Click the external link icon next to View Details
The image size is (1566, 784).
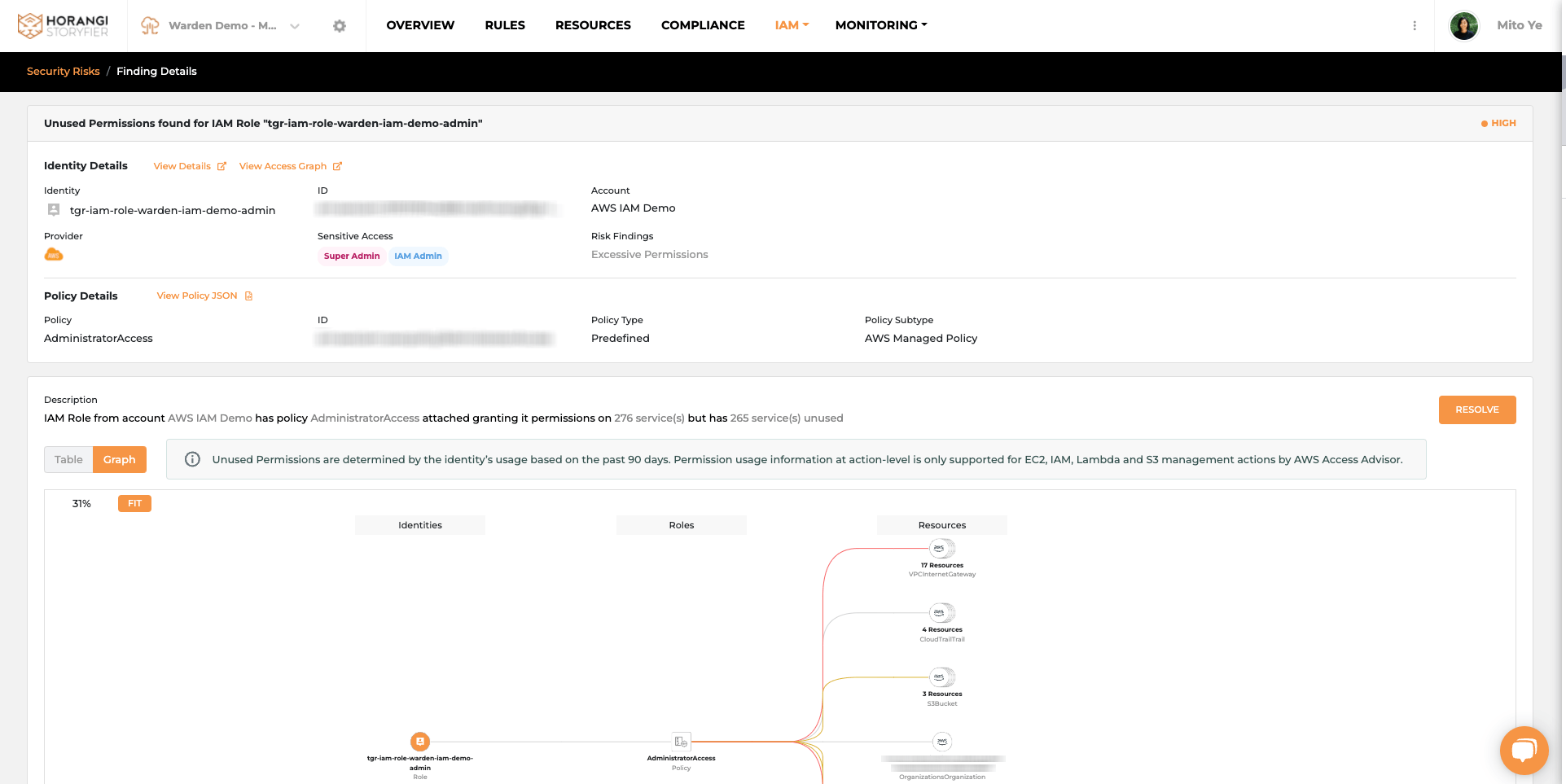click(x=222, y=166)
